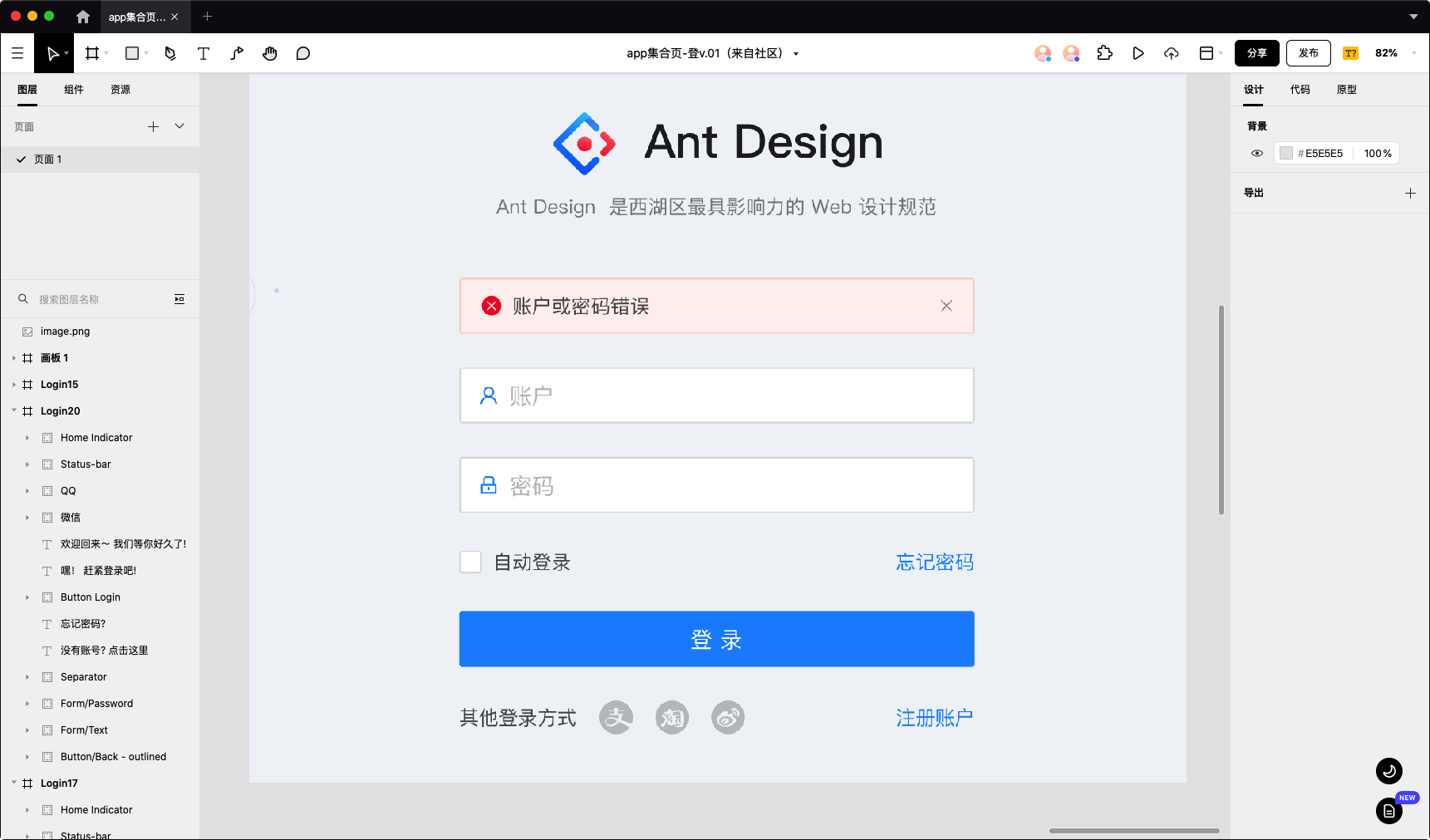
Task: Select the Frame tool
Action: pyautogui.click(x=92, y=53)
